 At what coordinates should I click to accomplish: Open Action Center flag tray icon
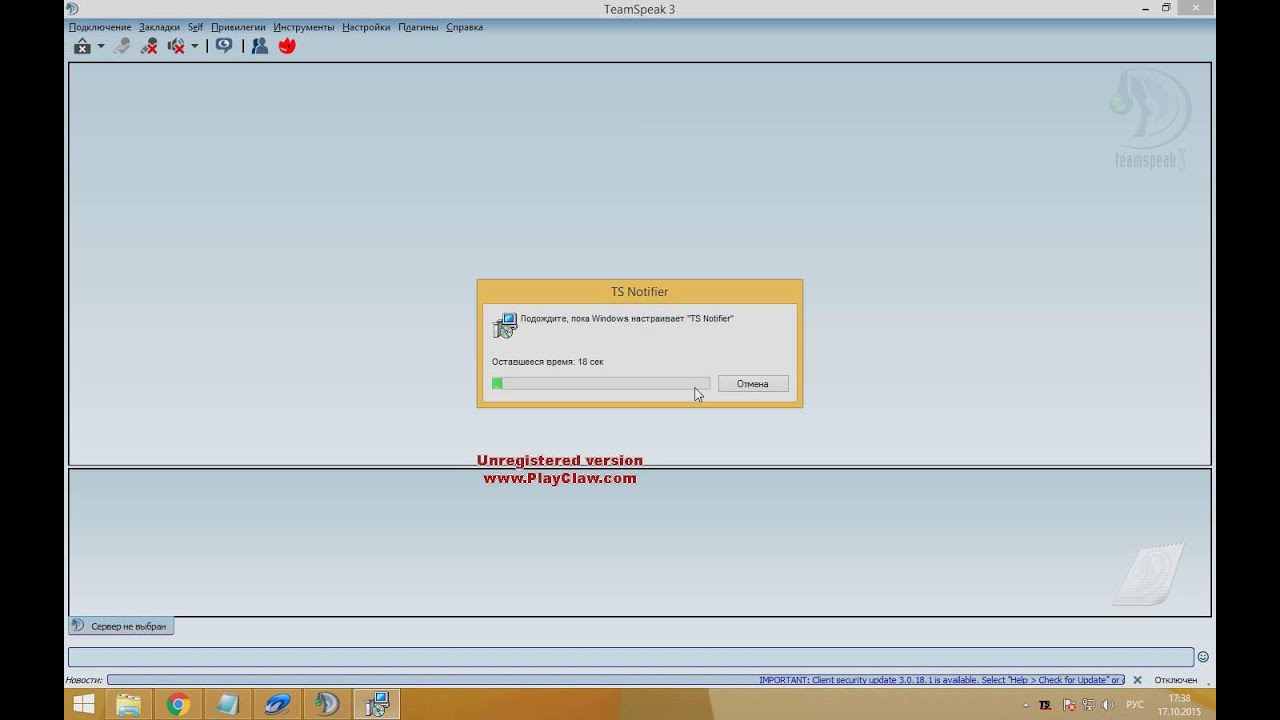(1068, 705)
